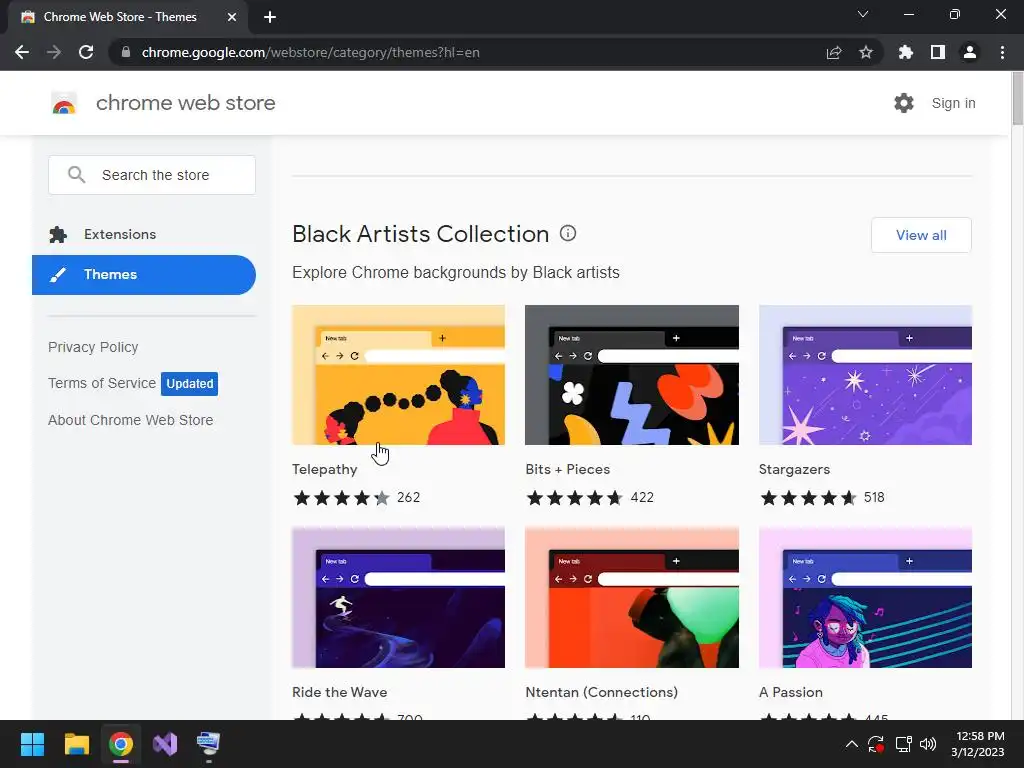Show hidden system tray icons
Viewport: 1024px width, 768px height.
(x=852, y=744)
